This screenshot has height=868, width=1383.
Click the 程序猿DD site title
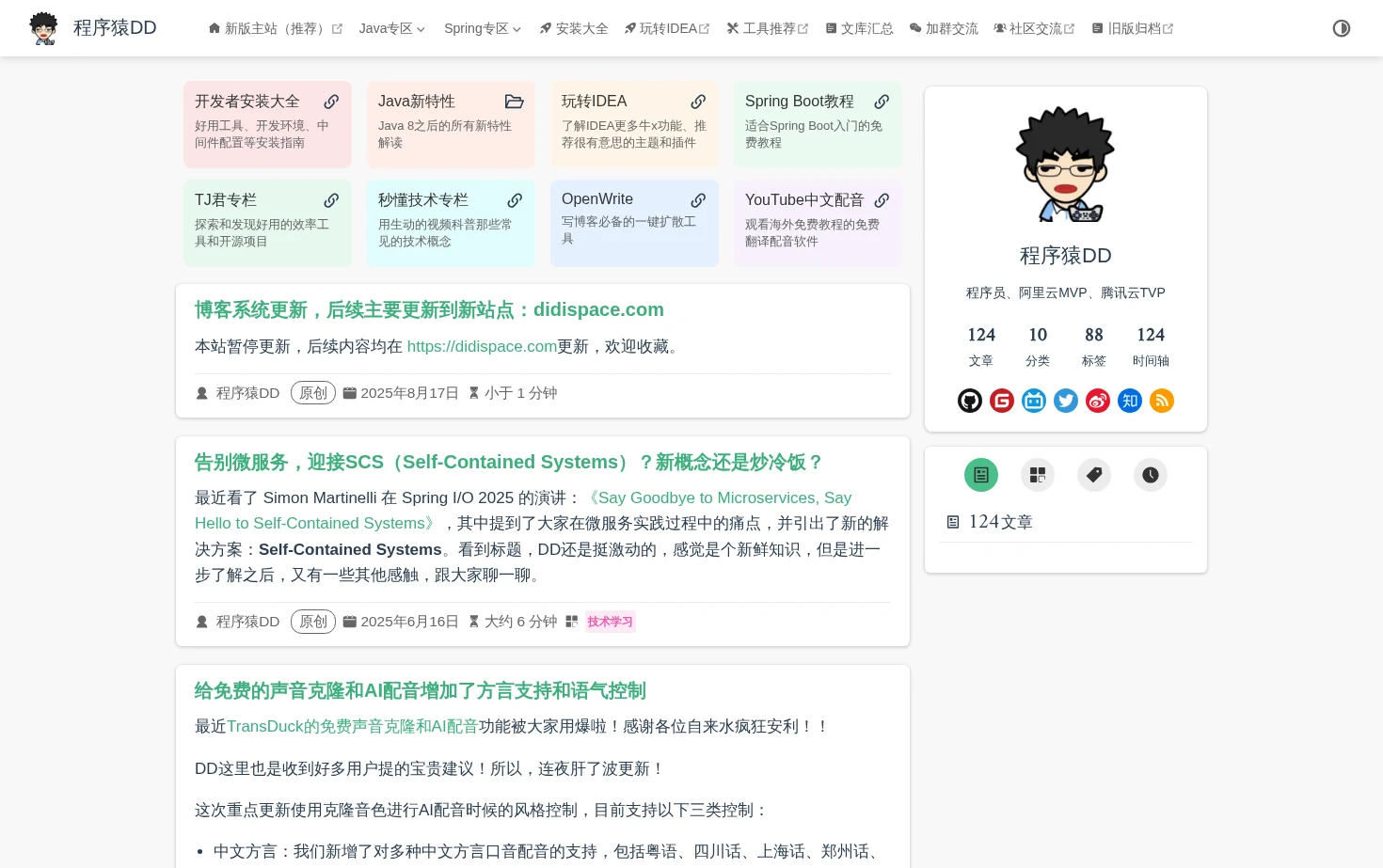(x=115, y=28)
